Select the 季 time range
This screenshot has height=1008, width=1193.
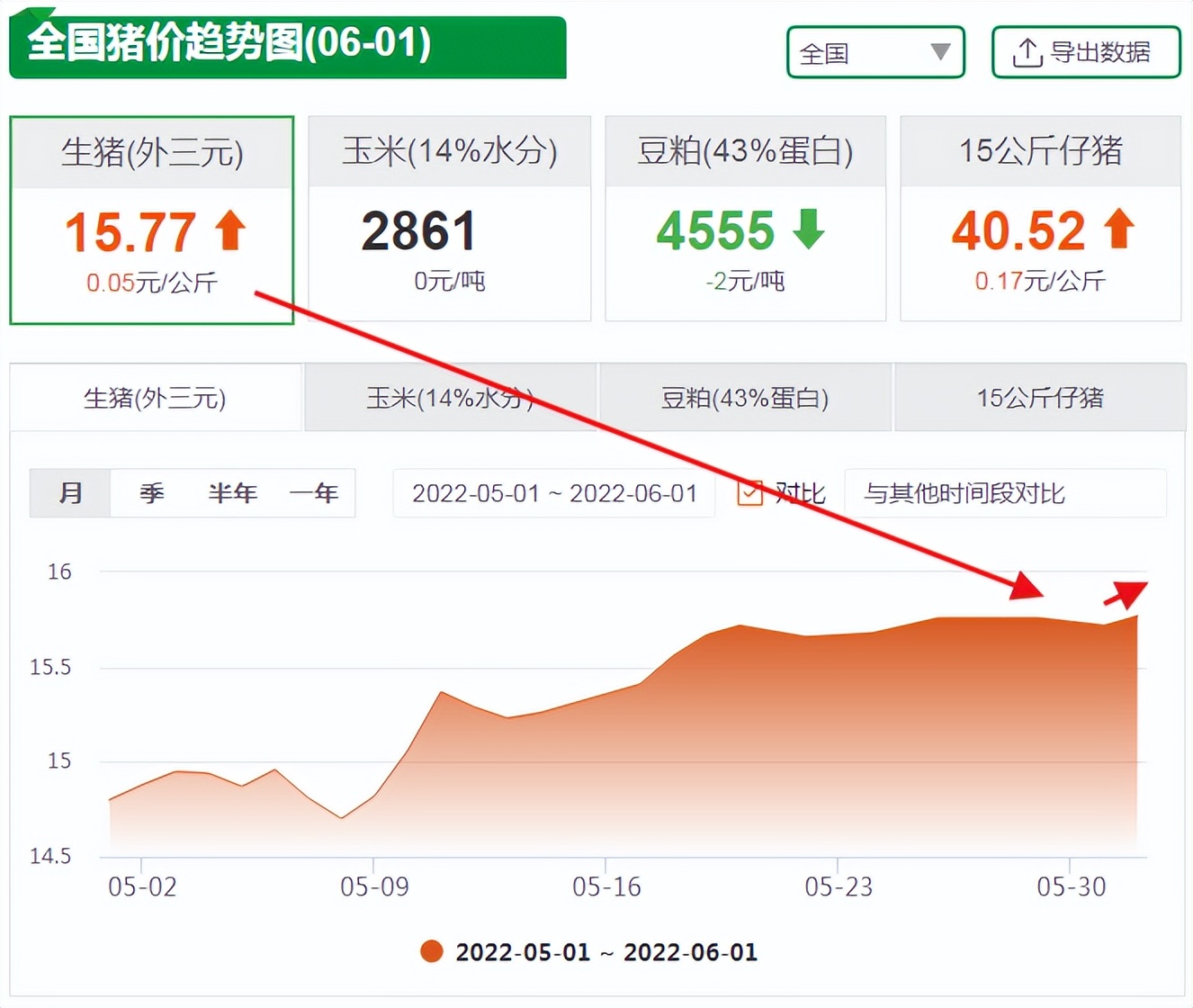pyautogui.click(x=151, y=493)
